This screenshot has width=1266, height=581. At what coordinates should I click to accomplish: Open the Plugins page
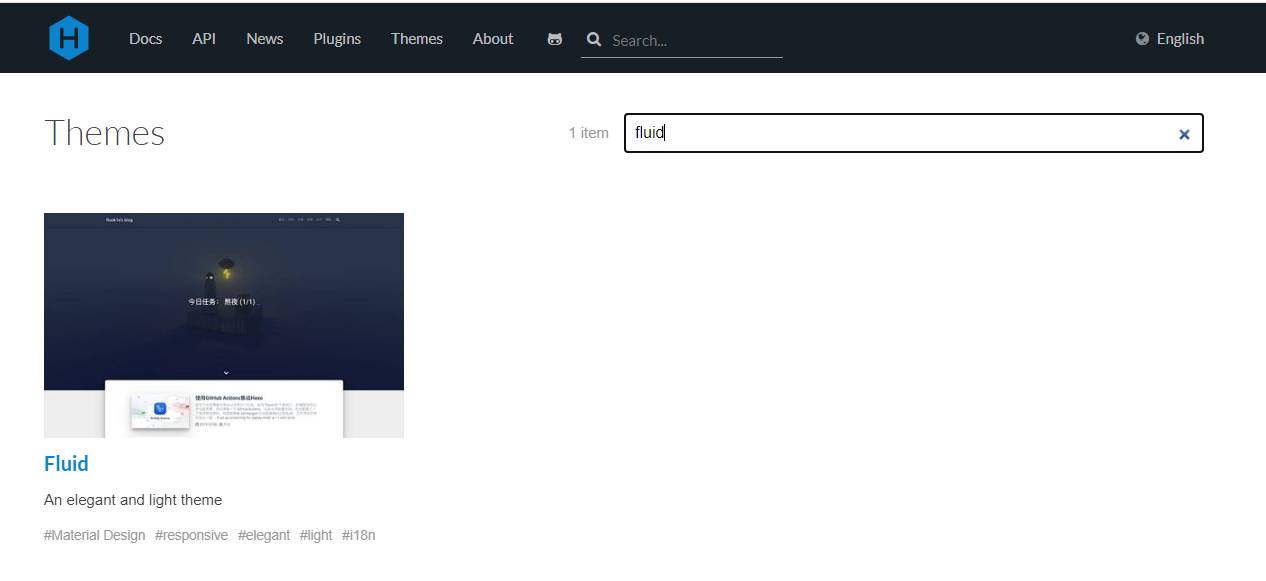[x=337, y=39]
